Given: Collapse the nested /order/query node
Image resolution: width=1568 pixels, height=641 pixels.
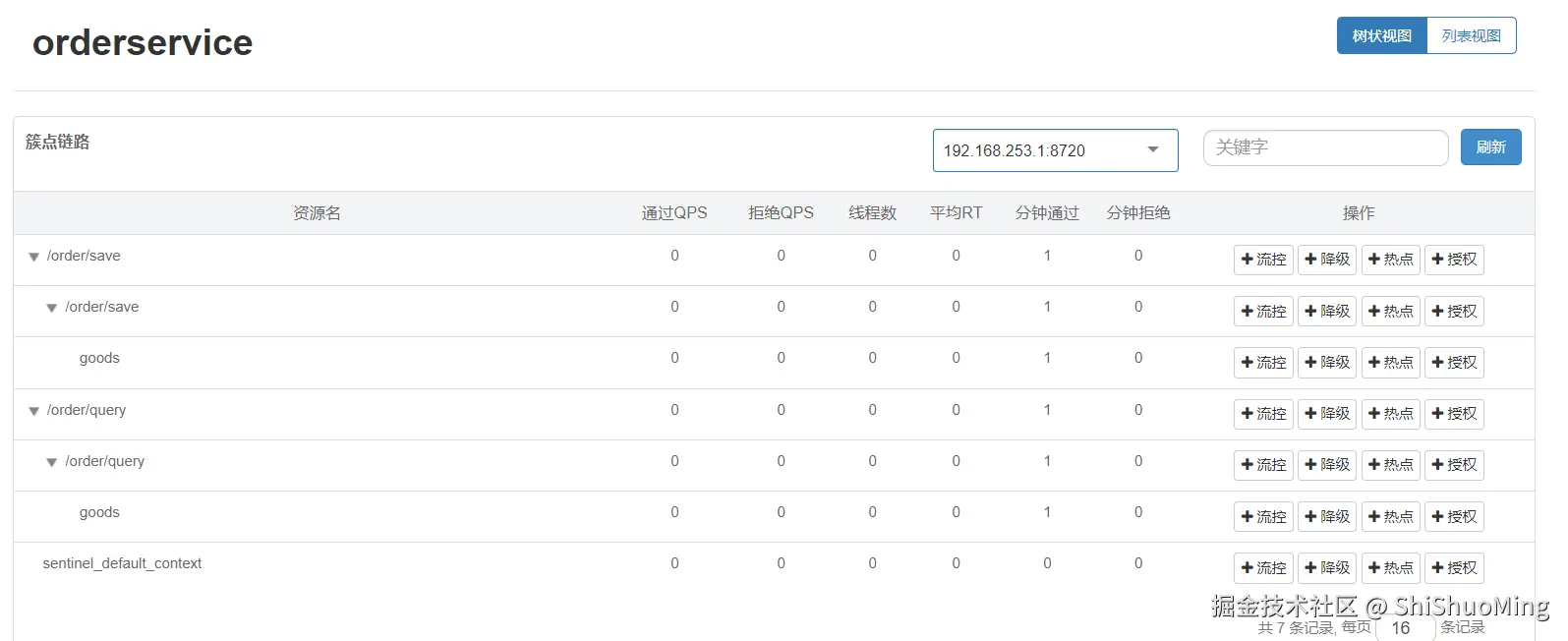Looking at the screenshot, I should [x=52, y=463].
